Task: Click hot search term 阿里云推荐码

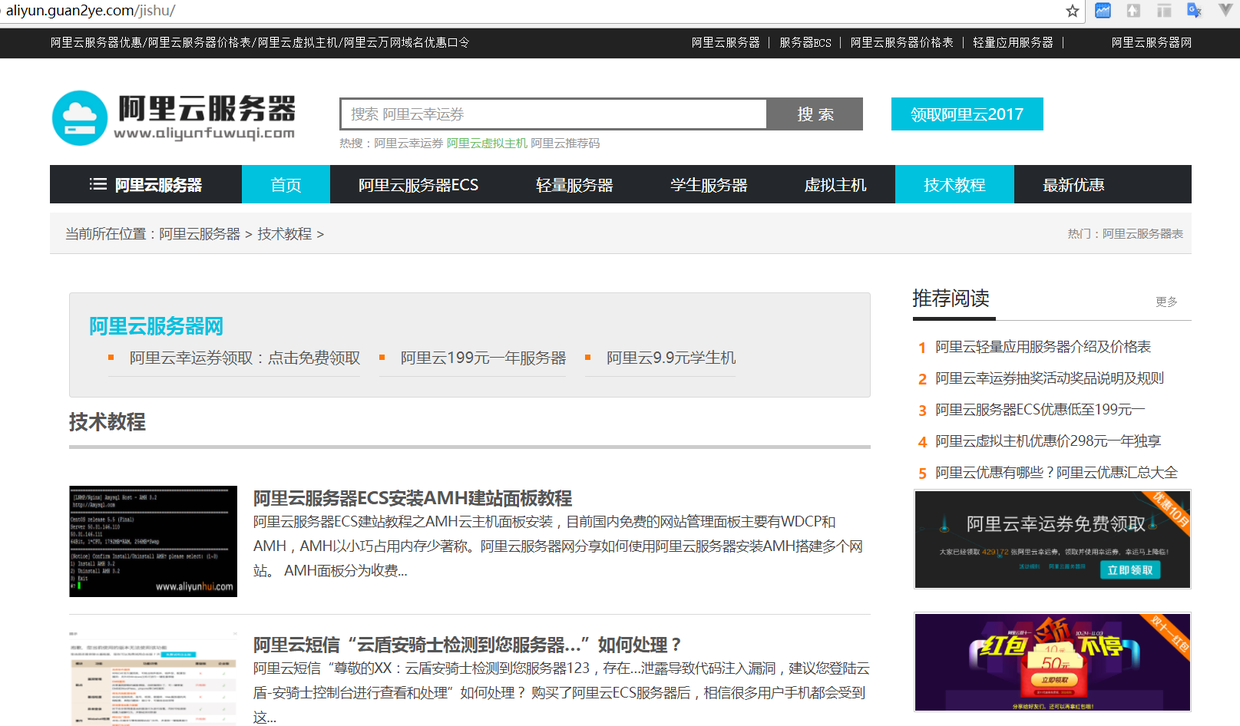Action: click(565, 143)
